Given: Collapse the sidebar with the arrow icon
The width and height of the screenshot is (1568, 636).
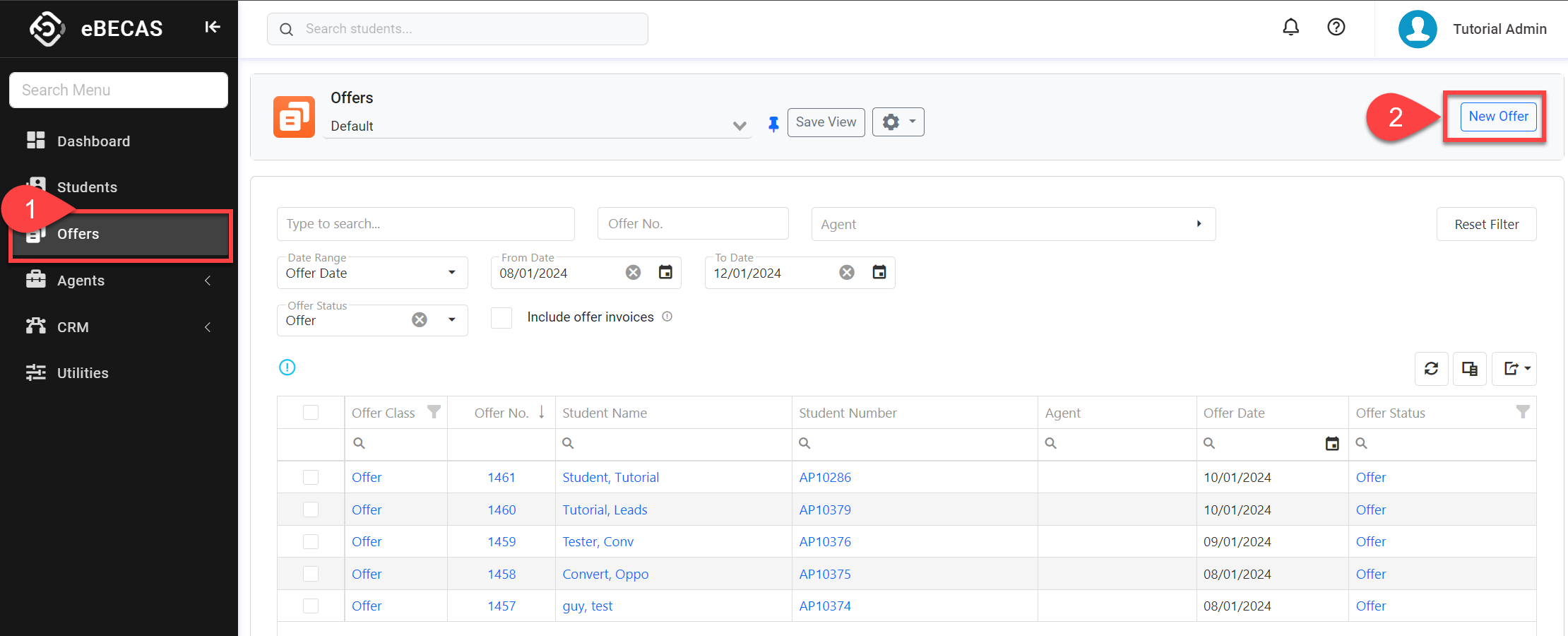Looking at the screenshot, I should point(213,27).
